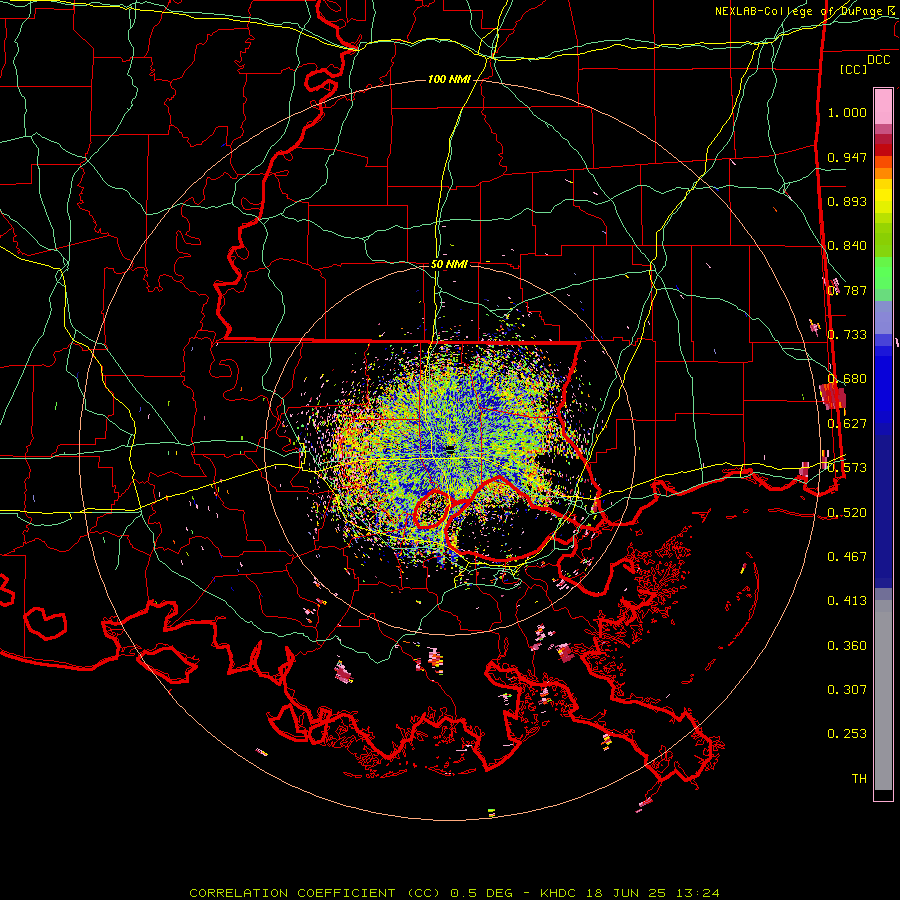Select the 0.307 legend value
This screenshot has height=900, width=900.
(847, 690)
